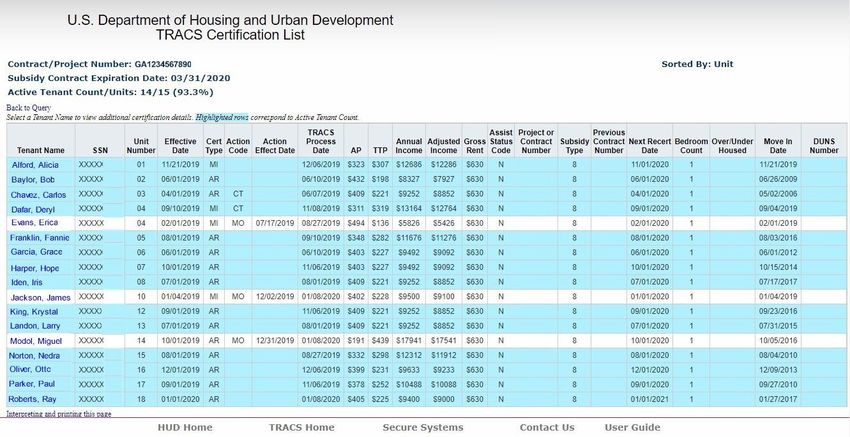Click Action Effect Date 12/31/2019 cell

click(x=275, y=341)
